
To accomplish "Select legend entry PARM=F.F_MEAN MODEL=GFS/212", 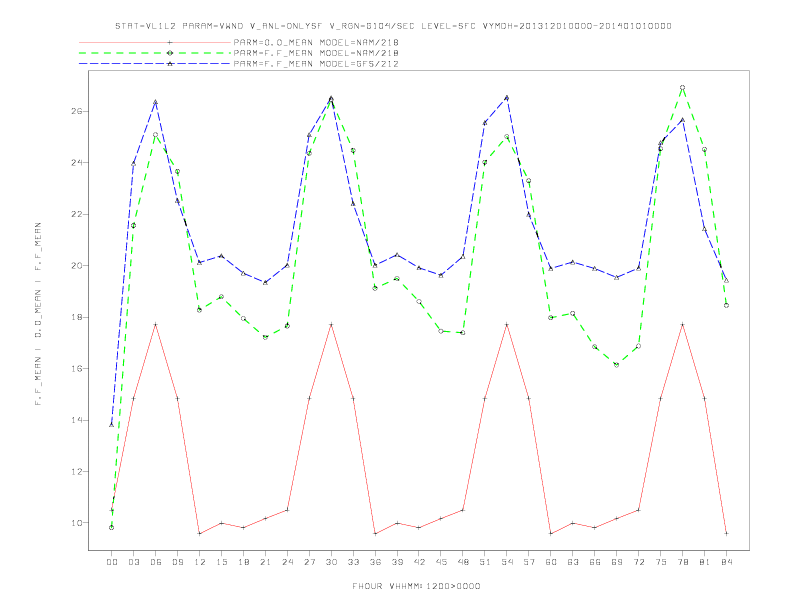I will coord(316,64).
